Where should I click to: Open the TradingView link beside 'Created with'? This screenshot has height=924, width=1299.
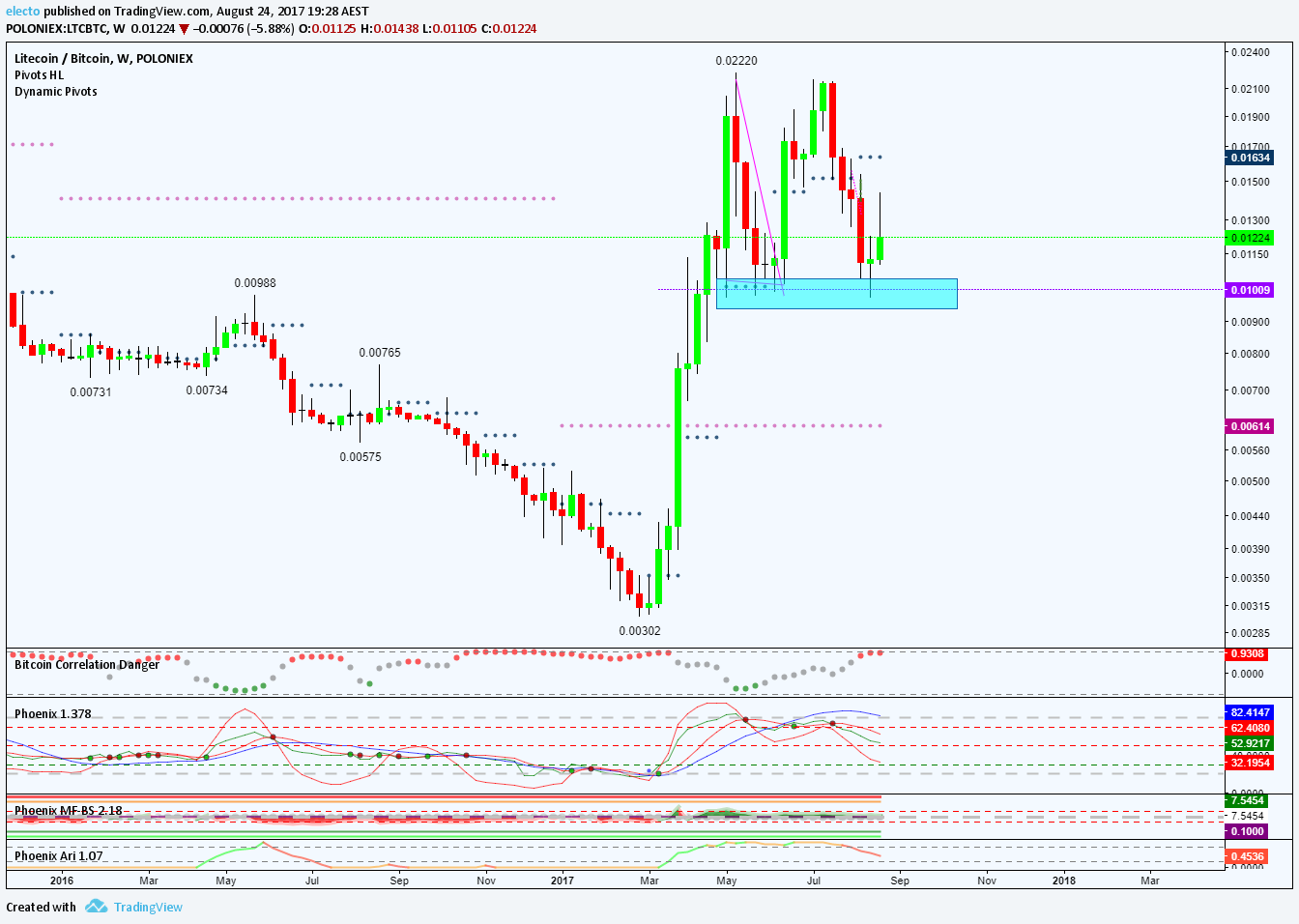[148, 907]
